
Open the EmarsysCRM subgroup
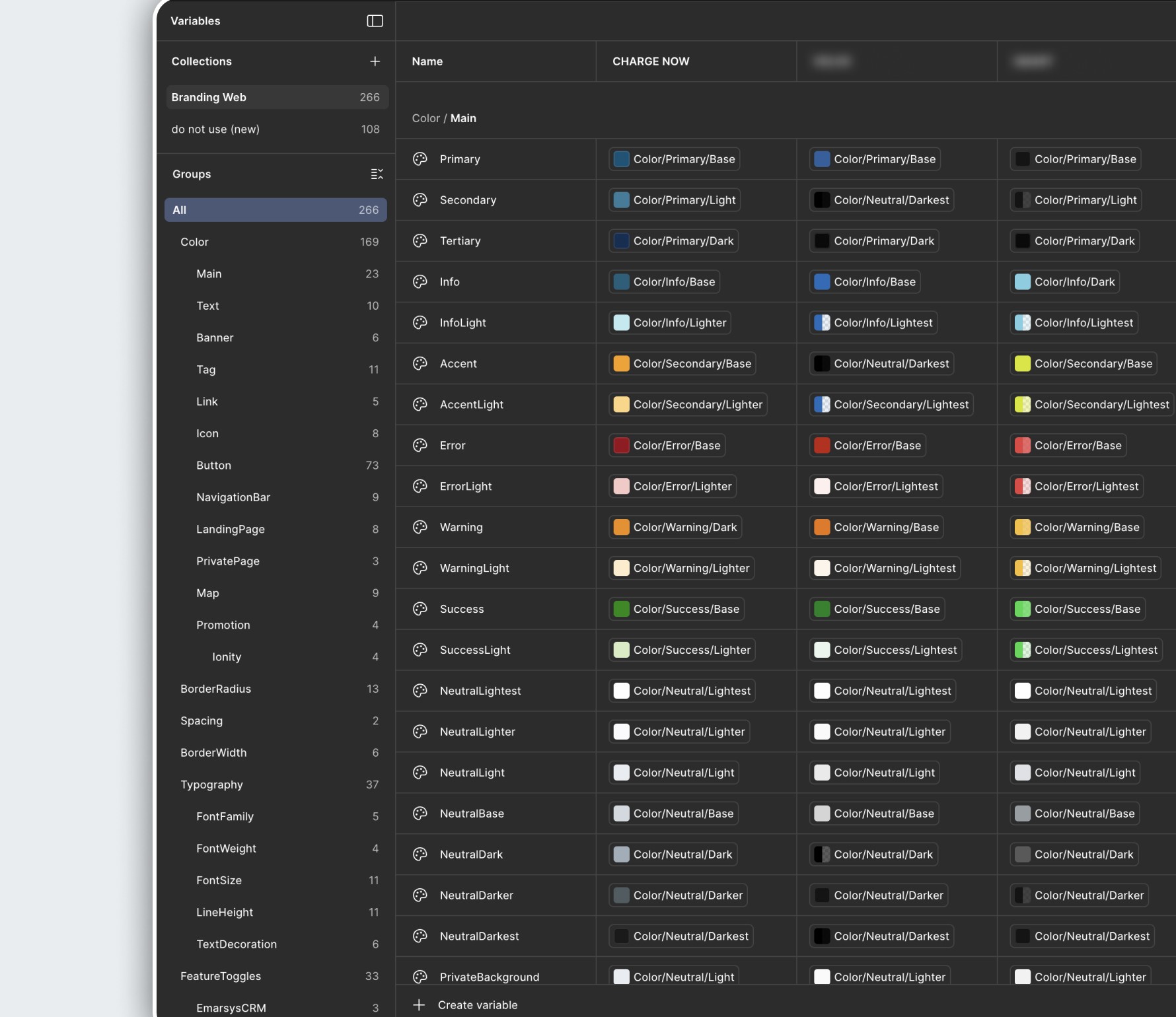point(276,1008)
